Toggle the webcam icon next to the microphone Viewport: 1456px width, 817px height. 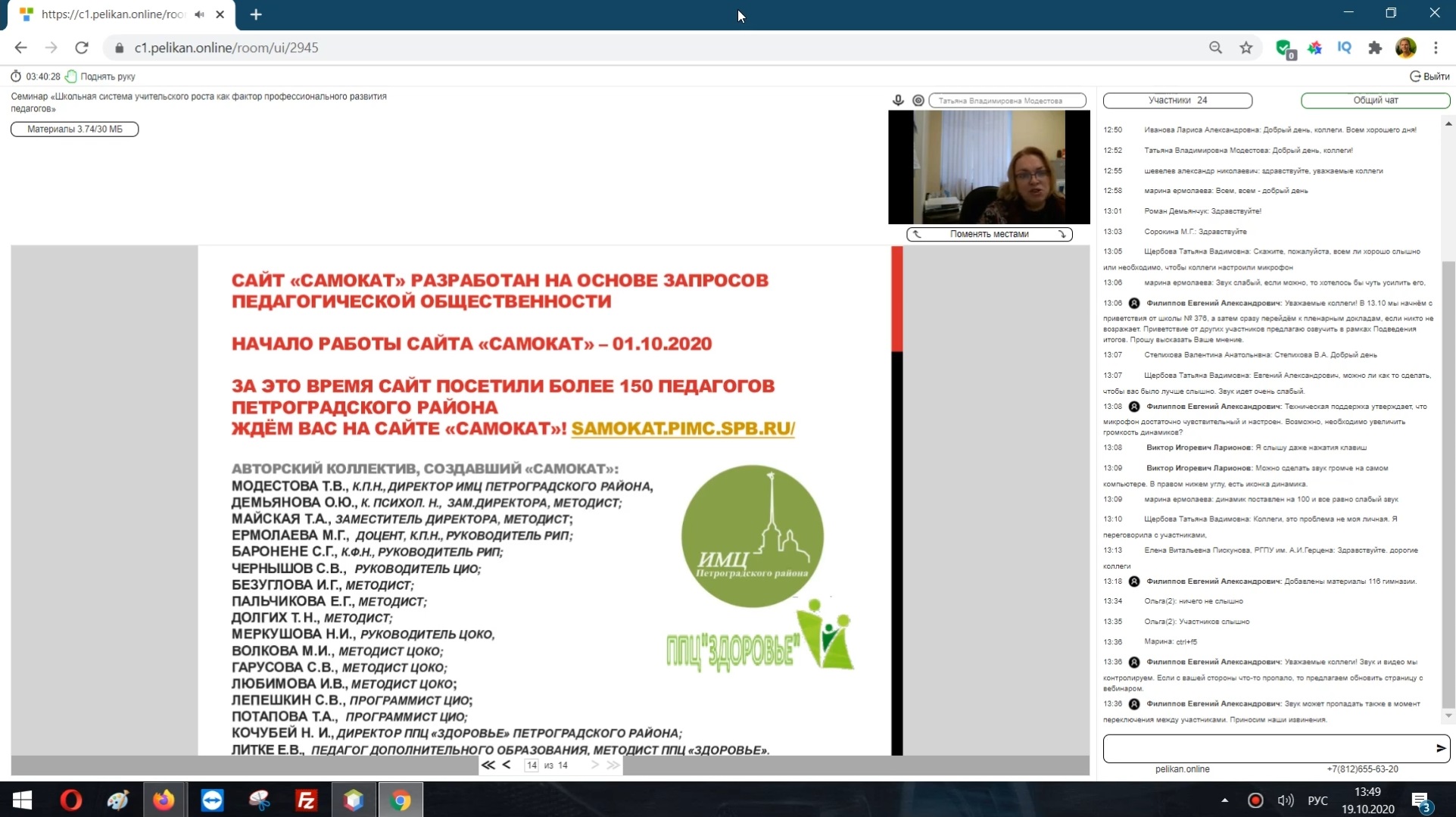pyautogui.click(x=918, y=100)
